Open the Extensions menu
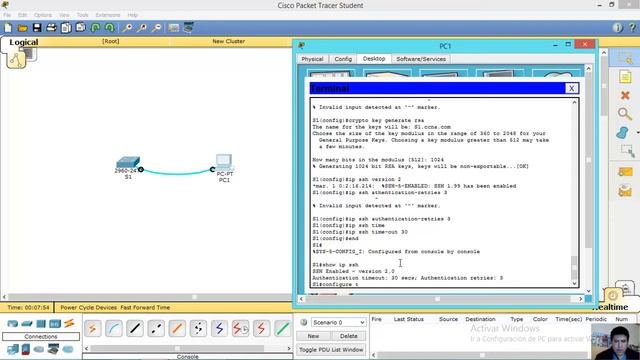Viewport: 640px width, 360px height. 108,15
